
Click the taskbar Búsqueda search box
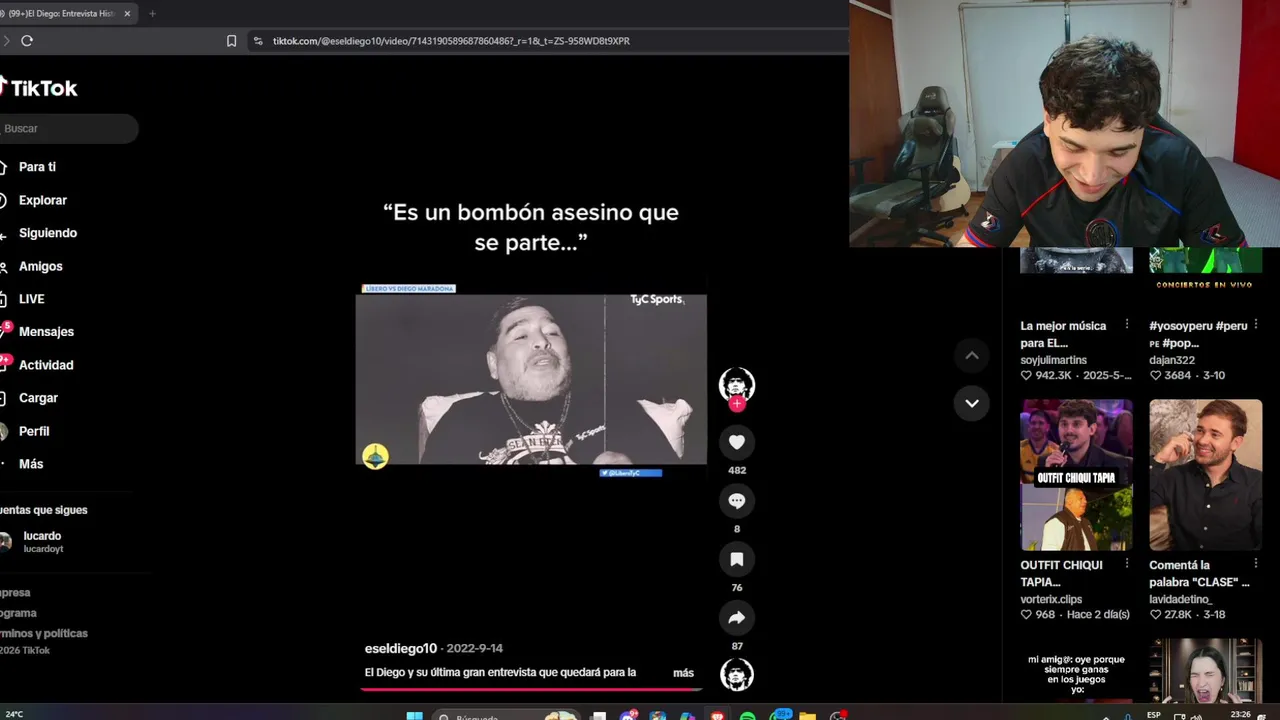point(505,716)
